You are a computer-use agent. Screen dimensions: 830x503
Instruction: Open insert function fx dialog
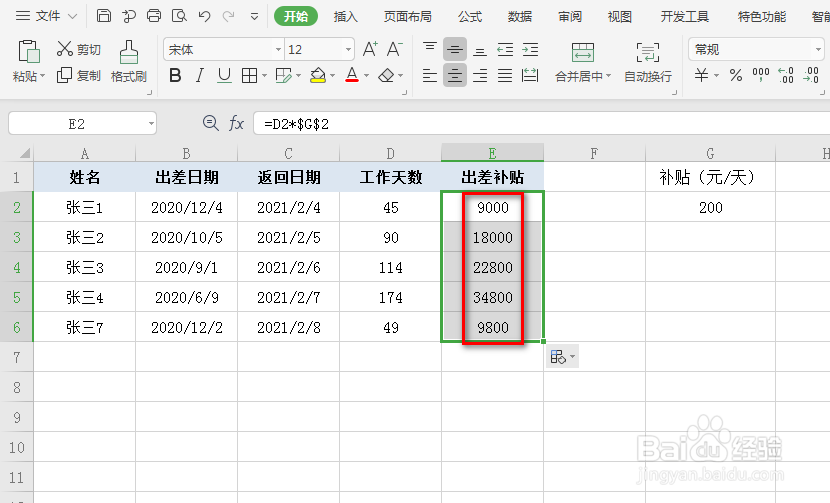click(236, 123)
